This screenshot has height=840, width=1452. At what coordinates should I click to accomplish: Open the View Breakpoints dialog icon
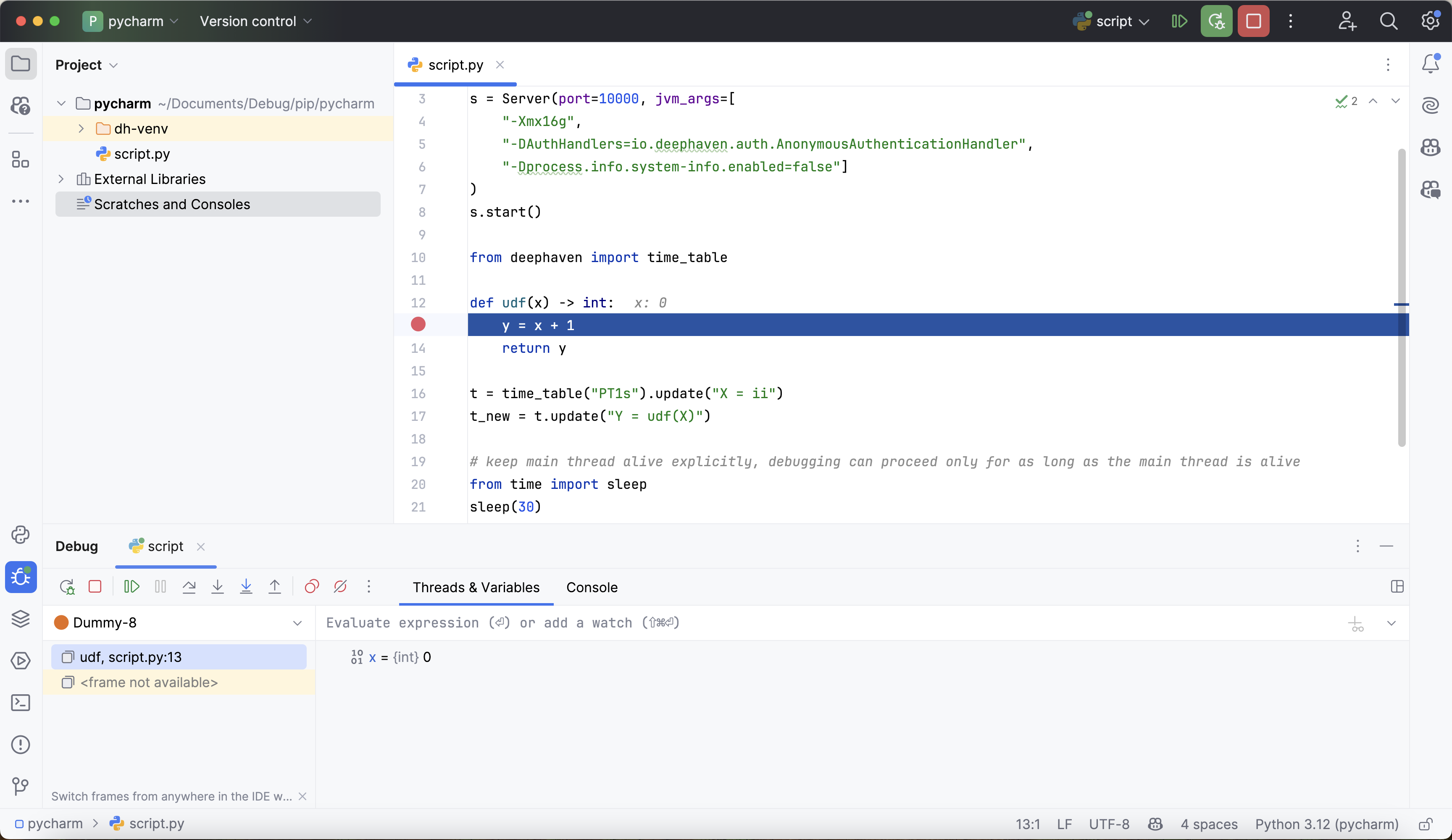point(312,587)
